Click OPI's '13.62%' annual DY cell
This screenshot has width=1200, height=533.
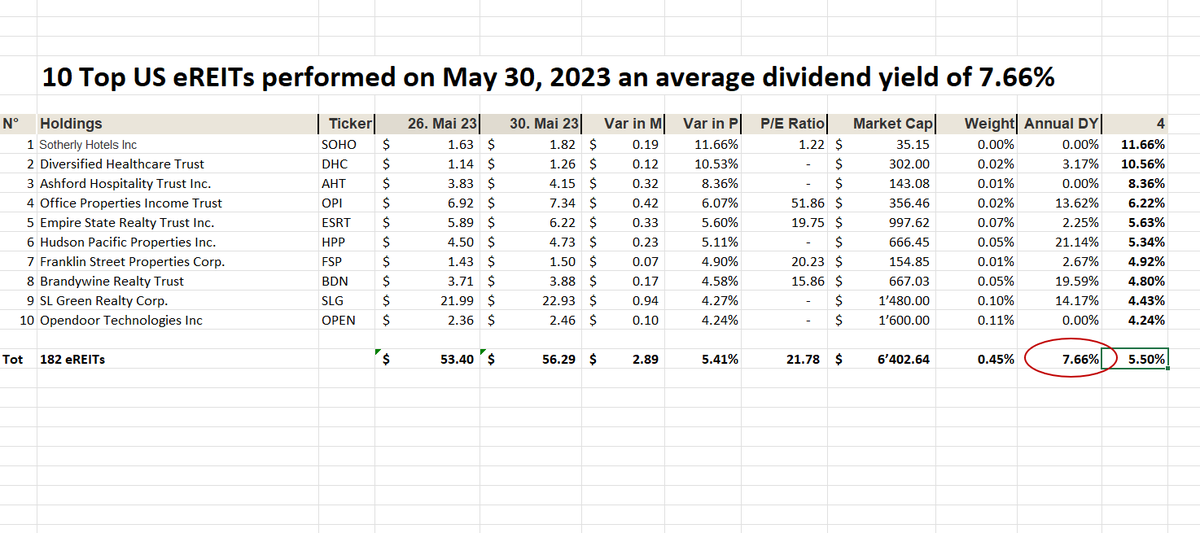pos(1060,203)
